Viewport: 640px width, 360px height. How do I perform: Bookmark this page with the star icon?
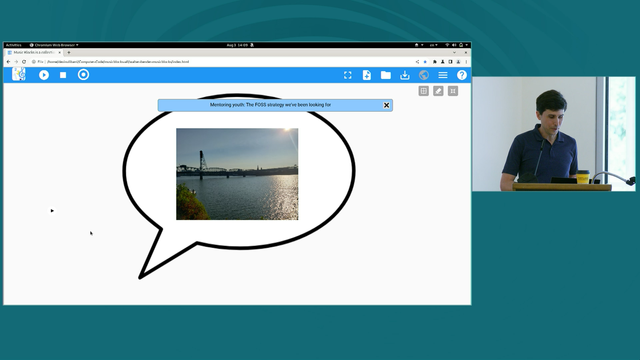coord(425,62)
